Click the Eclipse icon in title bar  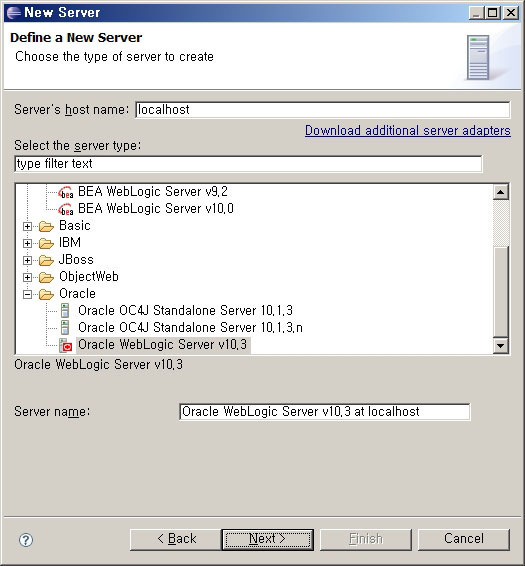point(14,13)
